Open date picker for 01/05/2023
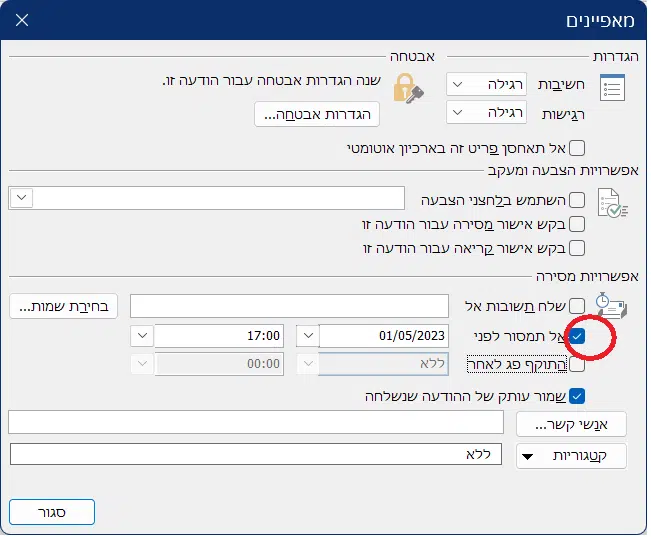651x537 pixels. (x=308, y=336)
